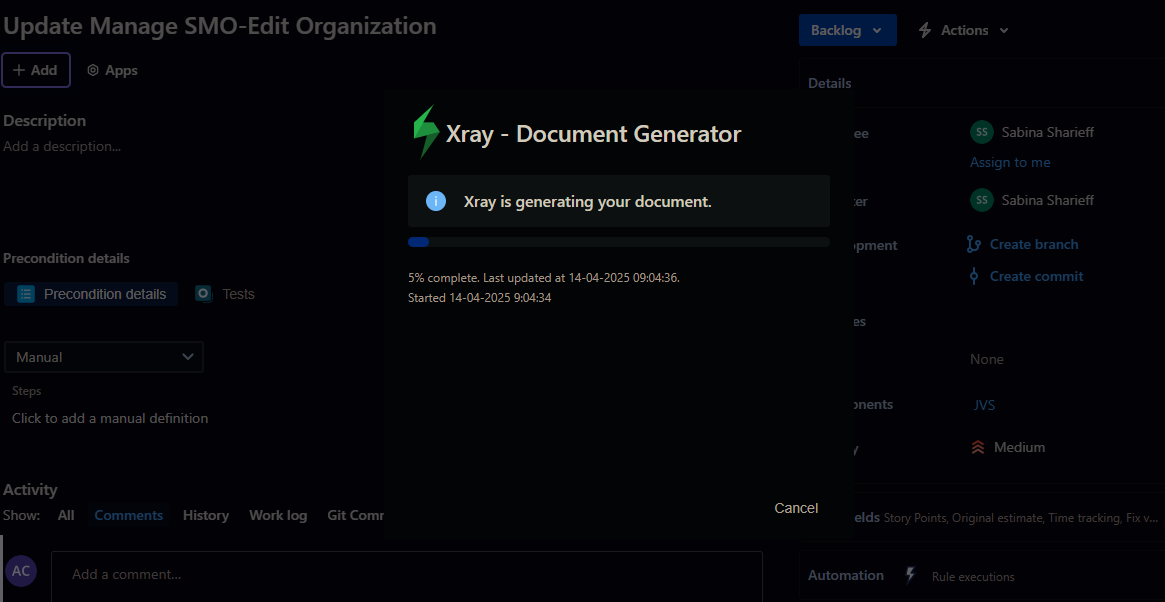Click the SS avatar below Assign to me
The image size is (1165, 602).
pyautogui.click(x=981, y=200)
